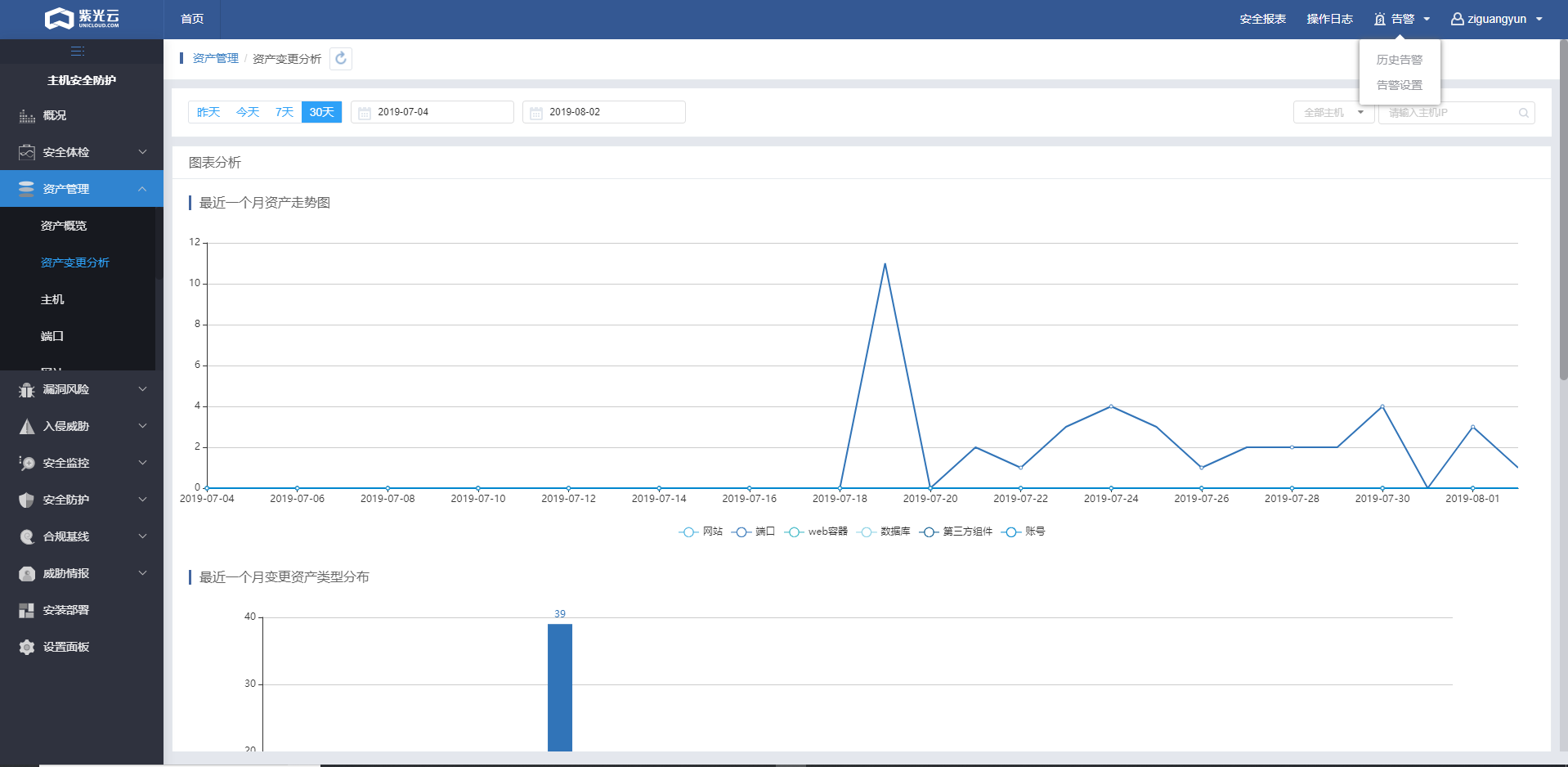Screen dimensions: 1568x767
Task: Open 告警设置 from alarm menu
Action: click(x=1400, y=85)
